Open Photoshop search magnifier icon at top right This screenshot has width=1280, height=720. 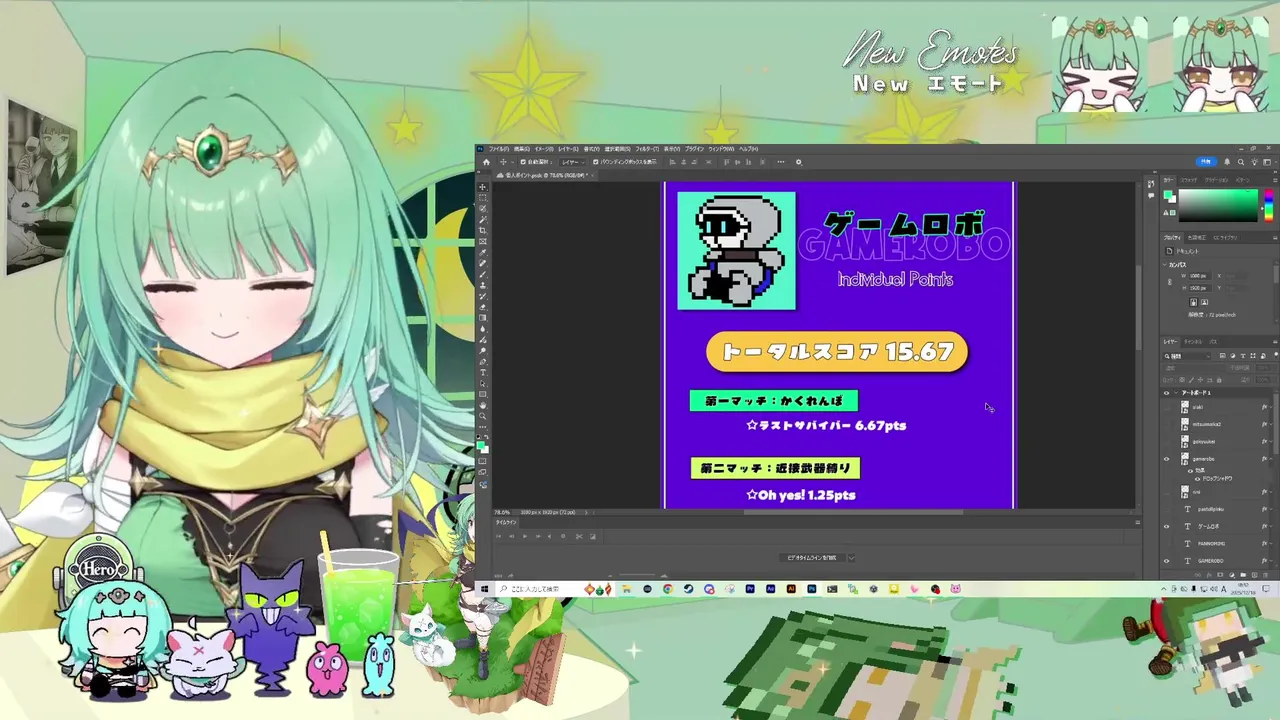pyautogui.click(x=1240, y=162)
